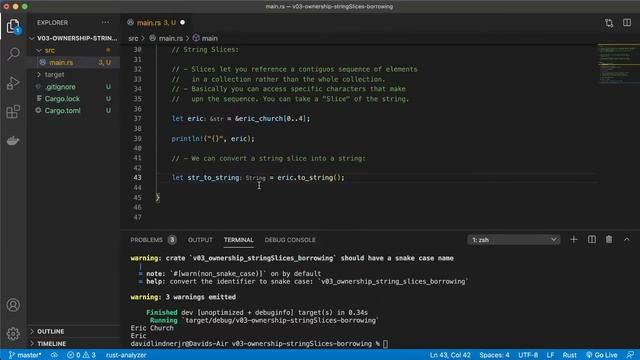Close main.rs tab via unsaved dot
Viewport: 640px width, 360px height.
point(182,22)
